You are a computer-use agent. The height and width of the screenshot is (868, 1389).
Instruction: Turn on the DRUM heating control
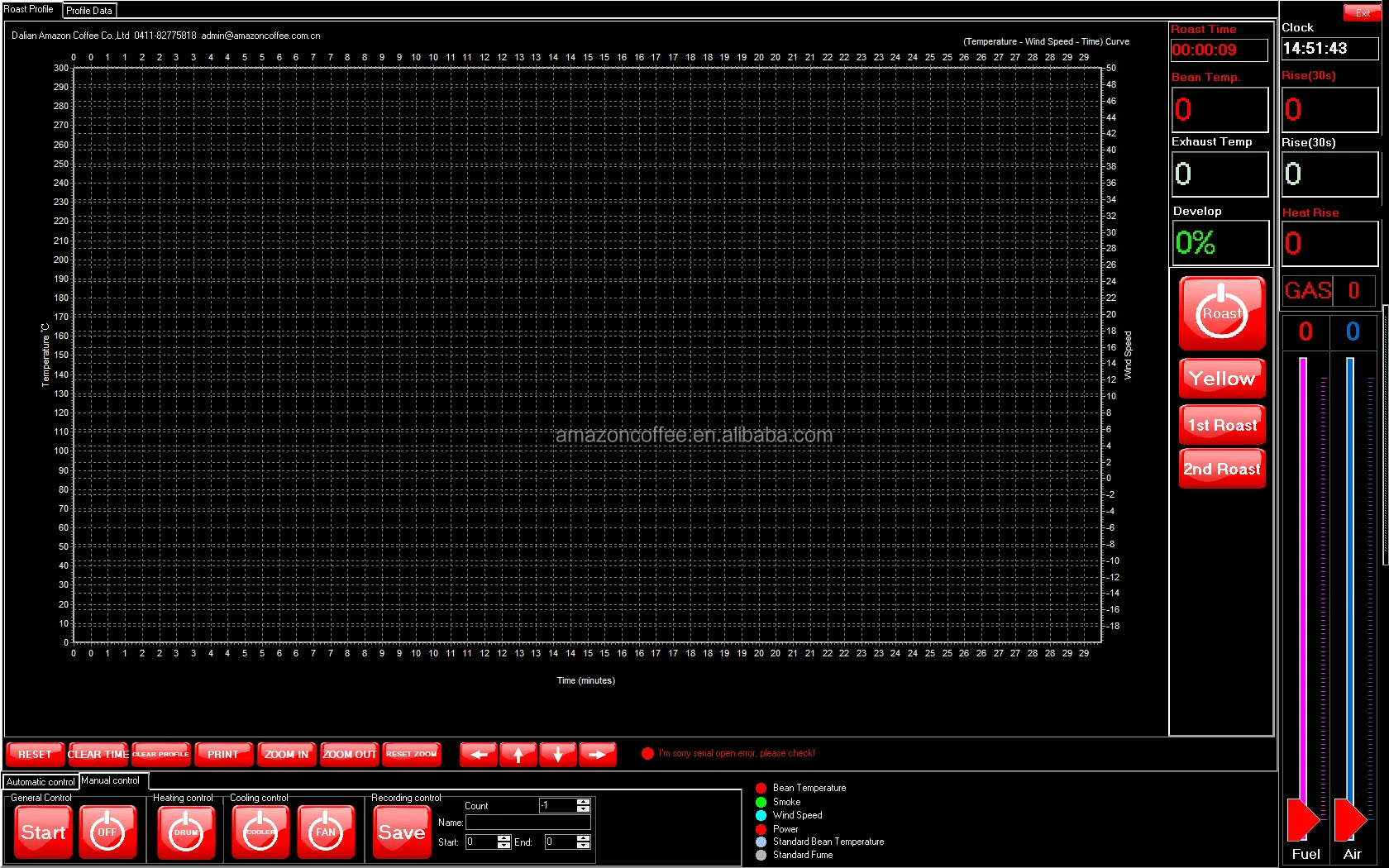[186, 832]
